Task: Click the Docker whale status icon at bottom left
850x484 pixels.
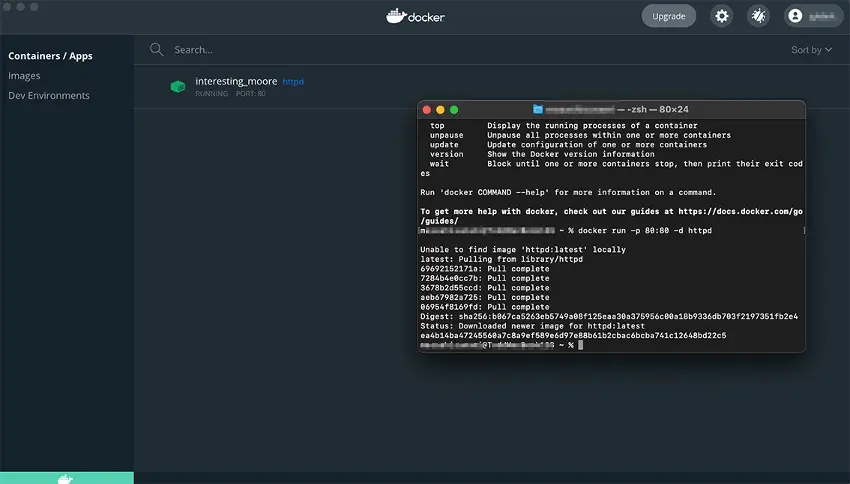Action: pos(66,479)
